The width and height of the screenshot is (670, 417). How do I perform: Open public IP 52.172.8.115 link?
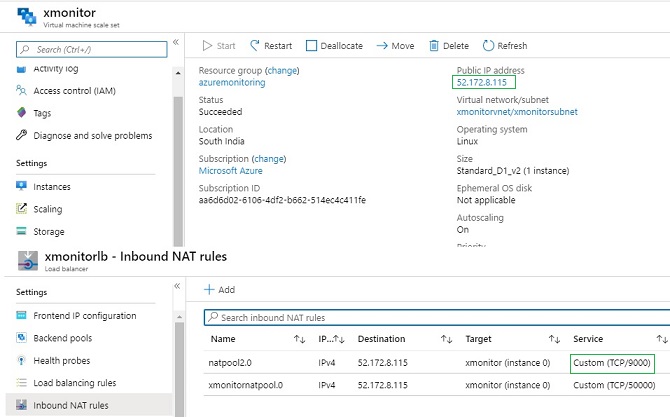482,82
